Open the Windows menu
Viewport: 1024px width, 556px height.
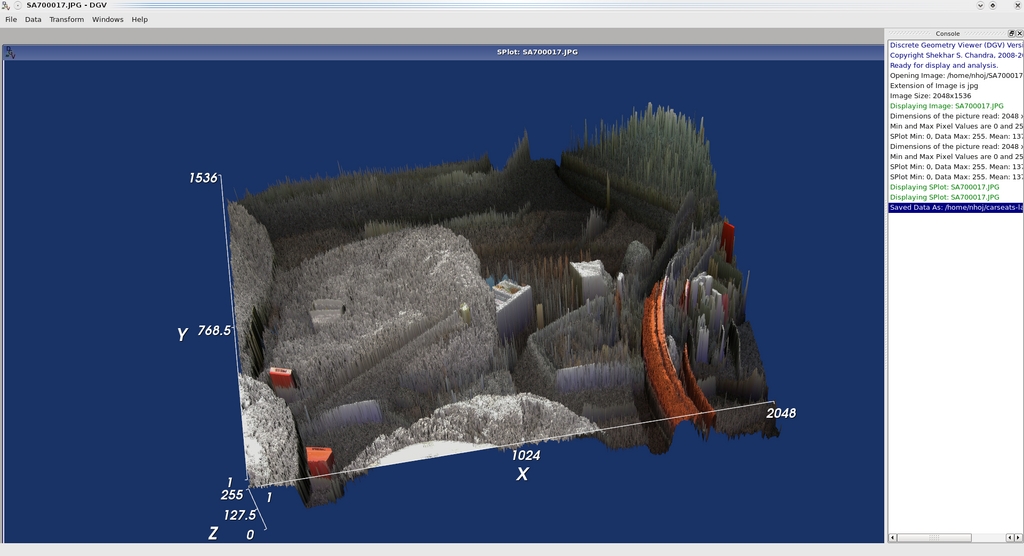(x=108, y=19)
